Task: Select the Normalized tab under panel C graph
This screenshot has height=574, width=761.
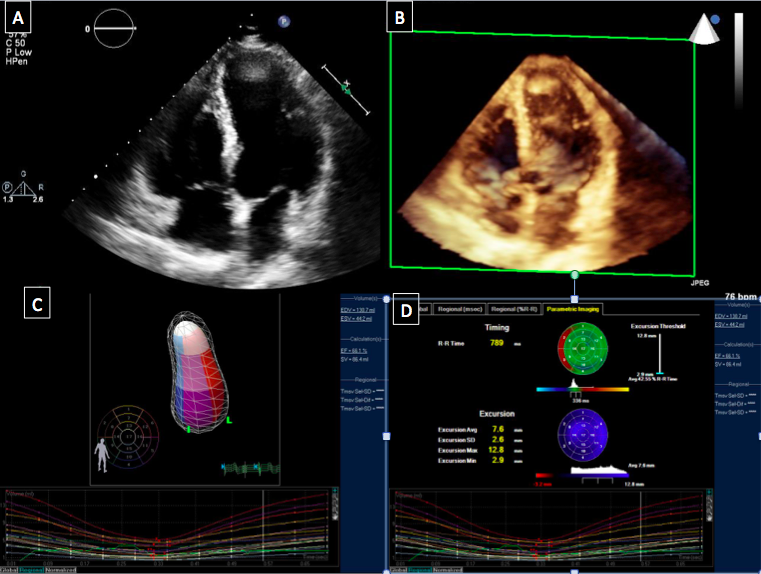Action: 61,570
